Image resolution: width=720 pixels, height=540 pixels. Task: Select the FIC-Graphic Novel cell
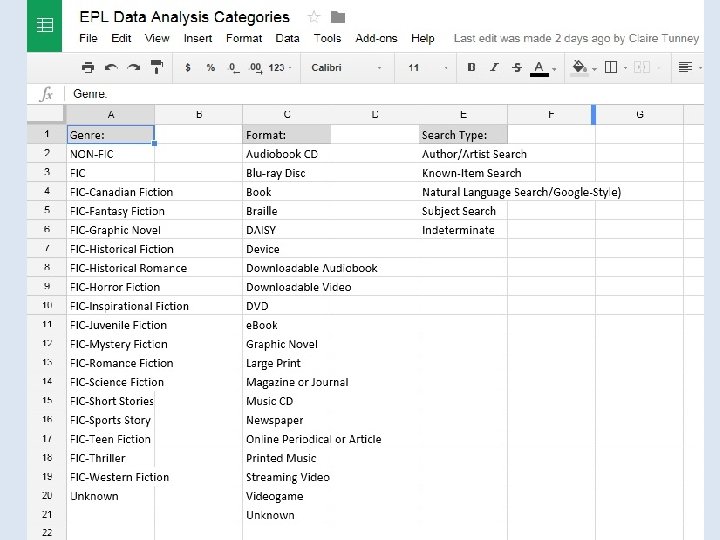pos(111,230)
